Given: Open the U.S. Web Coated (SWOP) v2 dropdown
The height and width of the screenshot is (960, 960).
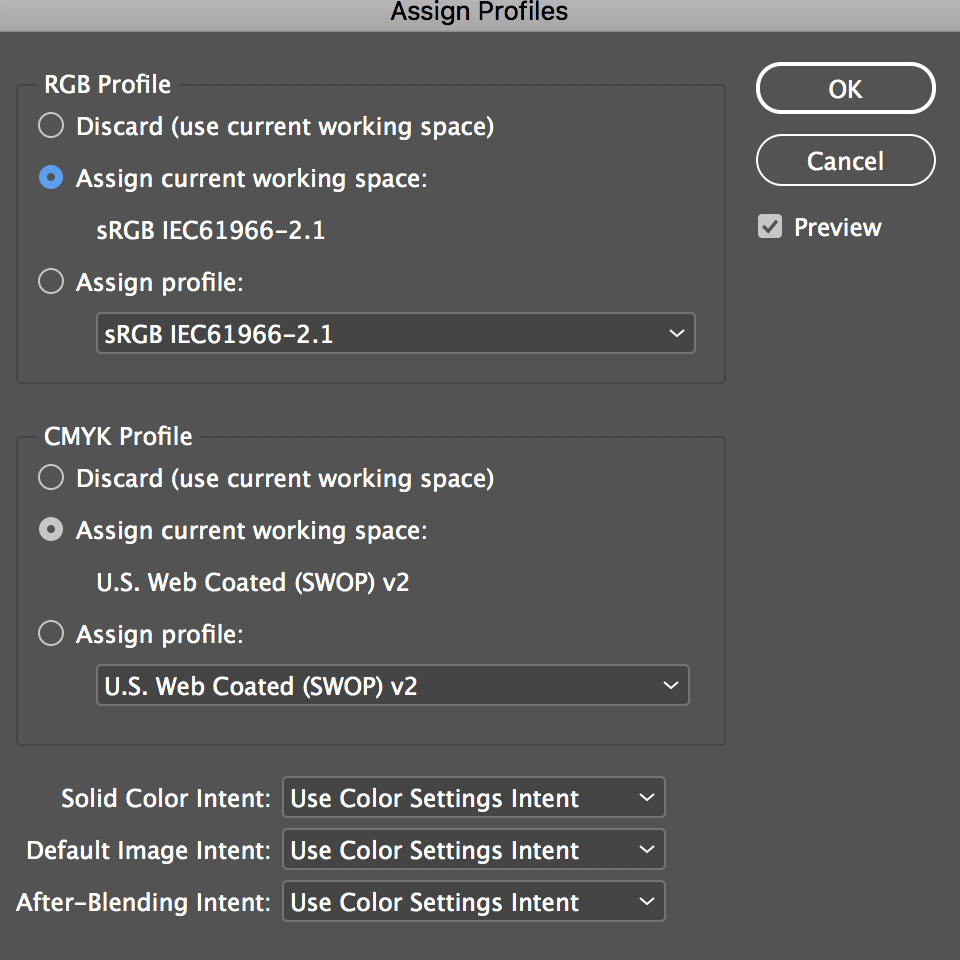Looking at the screenshot, I should point(392,686).
